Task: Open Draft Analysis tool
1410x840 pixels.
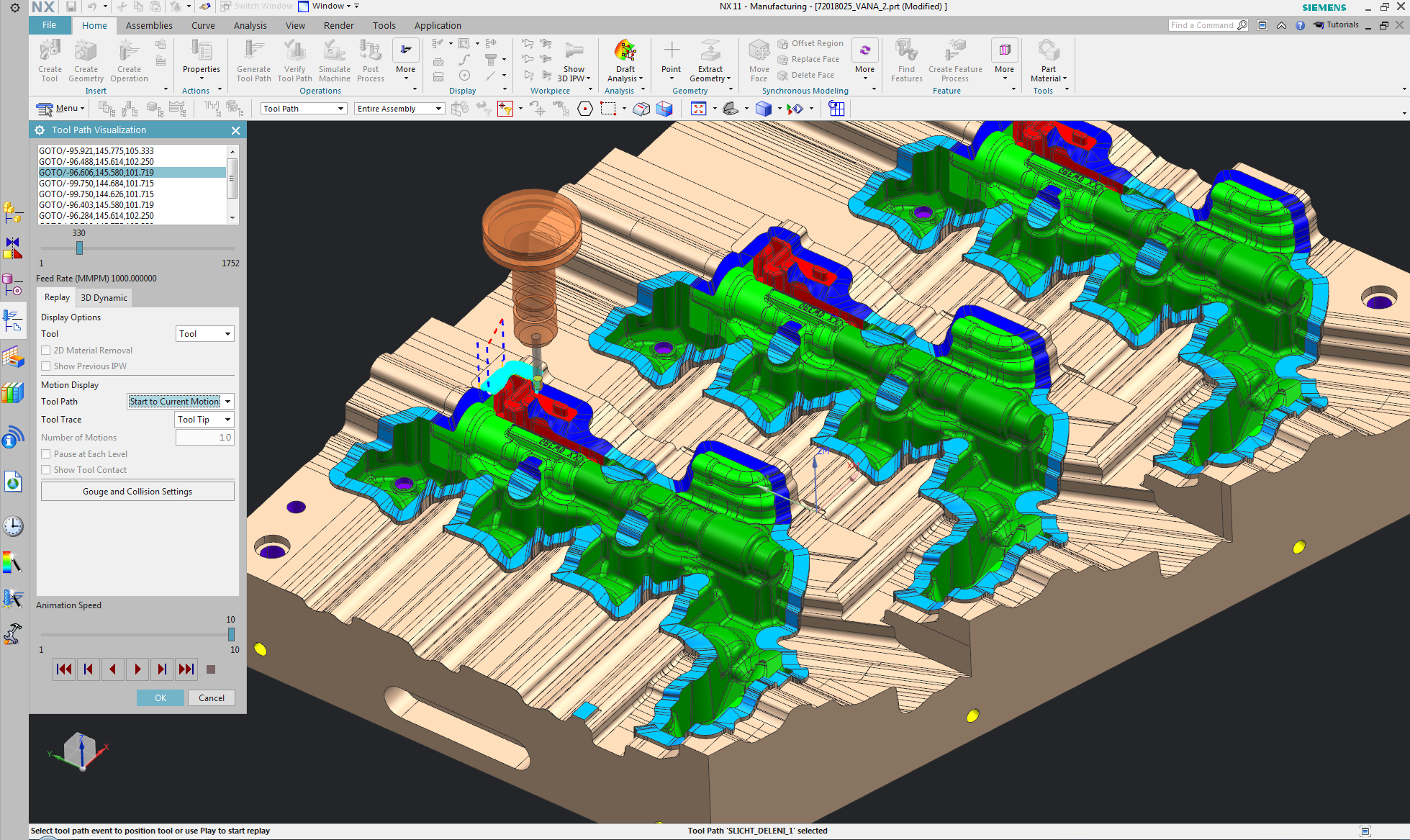Action: pos(625,61)
